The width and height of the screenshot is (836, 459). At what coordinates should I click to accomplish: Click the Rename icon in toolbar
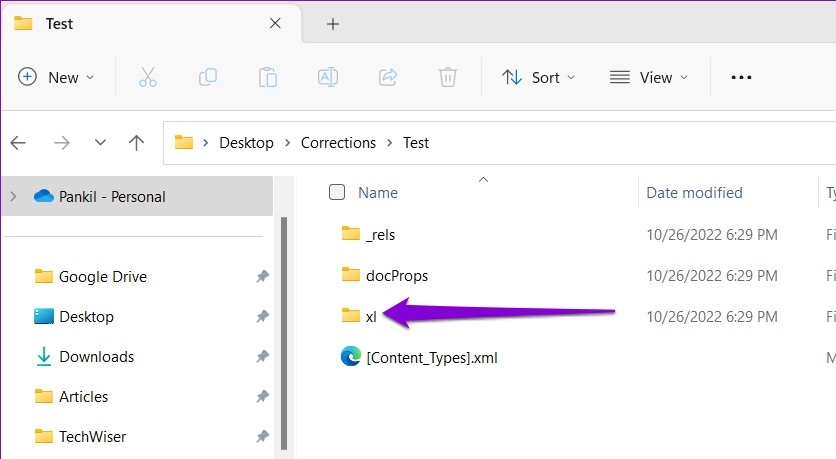click(328, 77)
